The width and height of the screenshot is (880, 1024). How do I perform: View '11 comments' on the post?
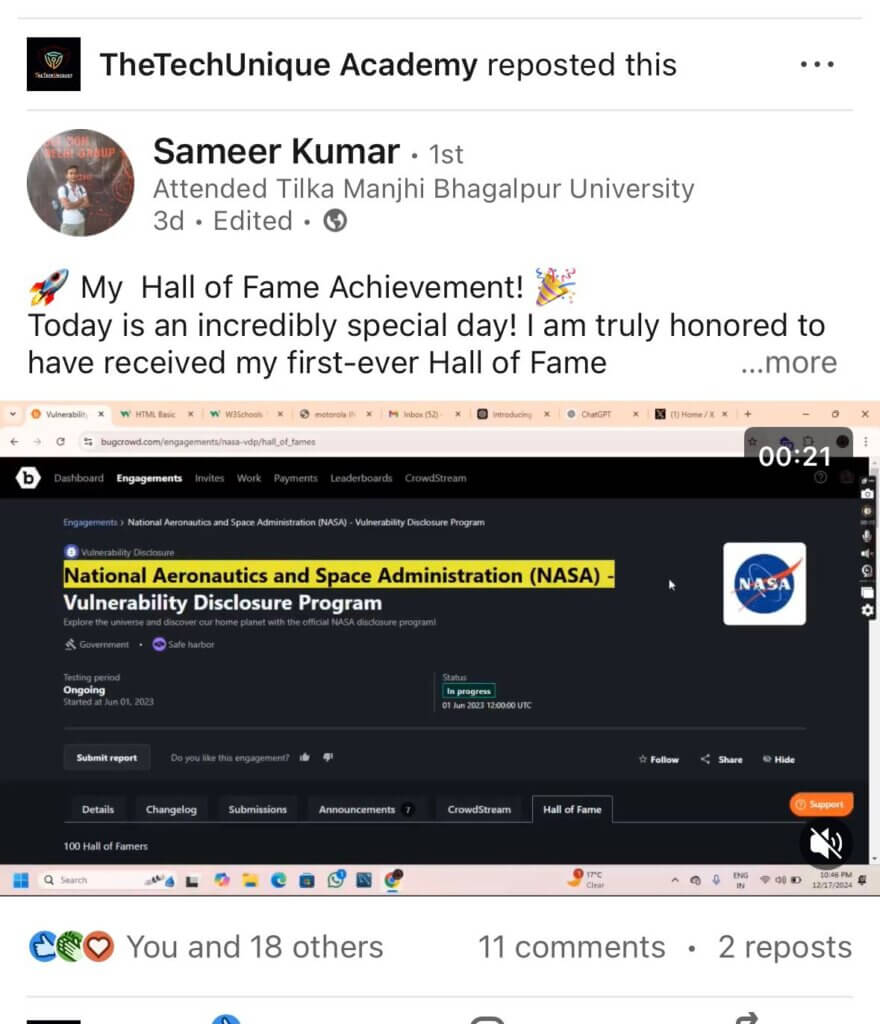click(571, 946)
